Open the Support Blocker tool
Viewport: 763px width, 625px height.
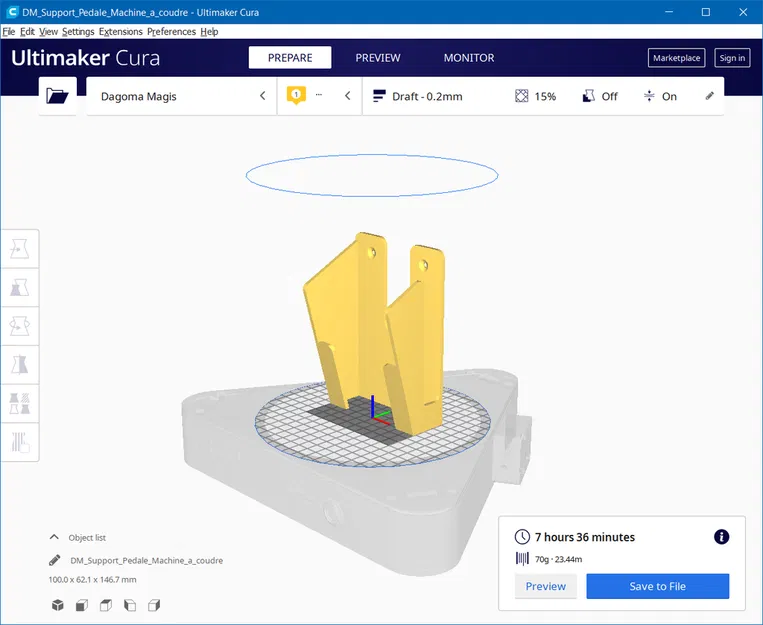20,442
